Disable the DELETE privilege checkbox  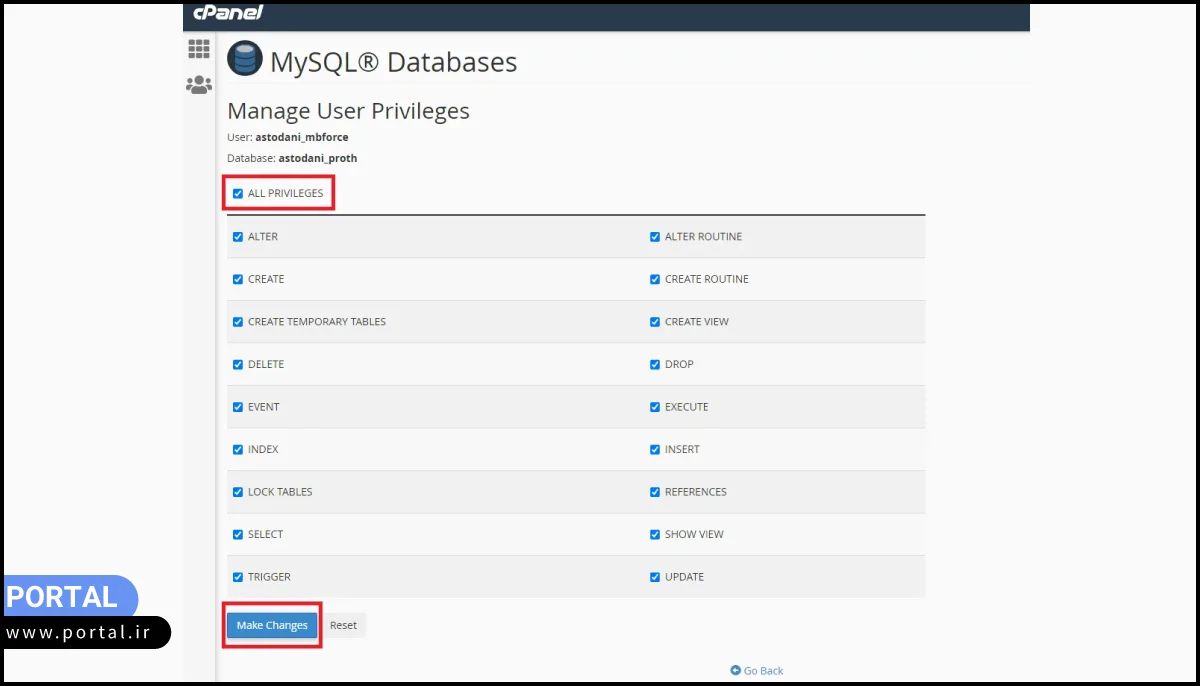point(238,365)
